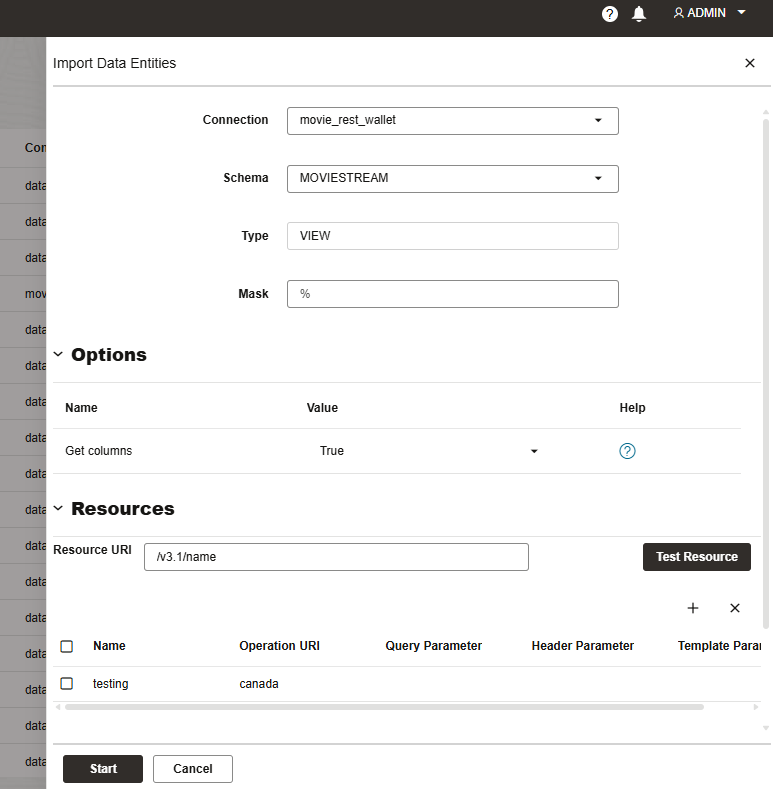Open the Connection dropdown movie_rest_wallet
This screenshot has height=789, width=773.
452,120
